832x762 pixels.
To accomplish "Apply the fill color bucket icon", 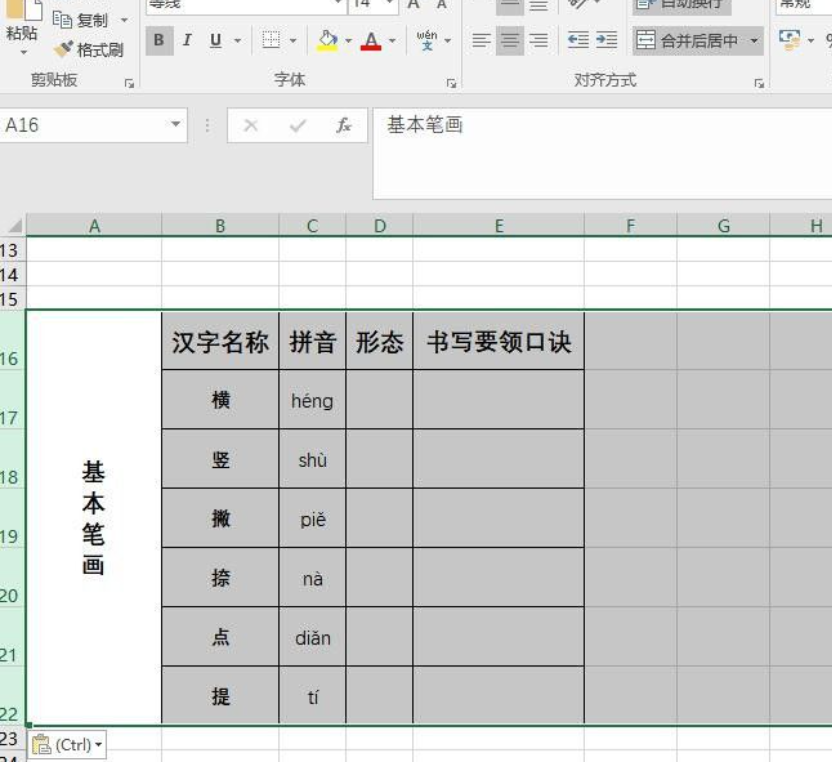I will click(x=326, y=41).
